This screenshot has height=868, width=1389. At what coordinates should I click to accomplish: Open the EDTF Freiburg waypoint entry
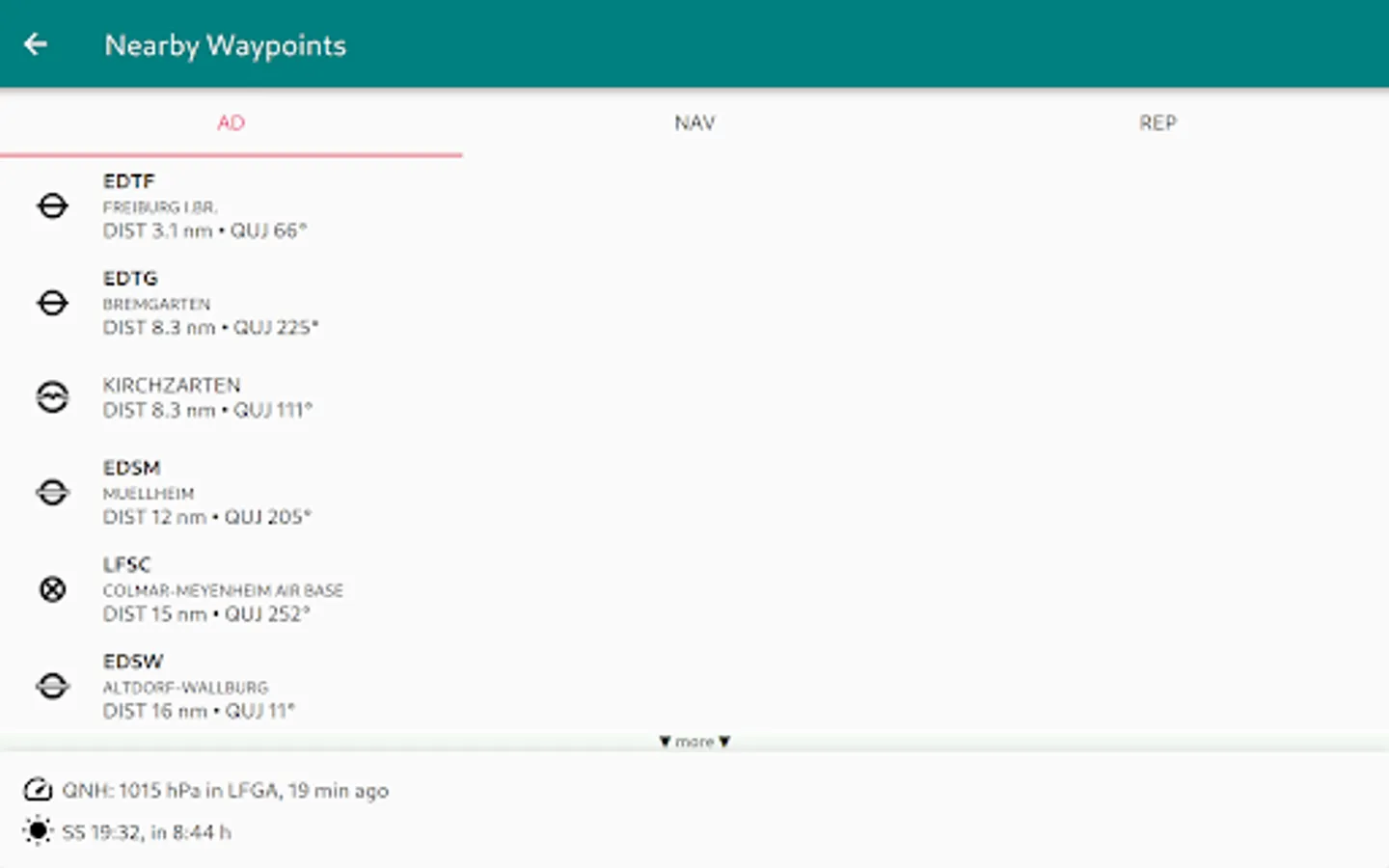pos(694,205)
